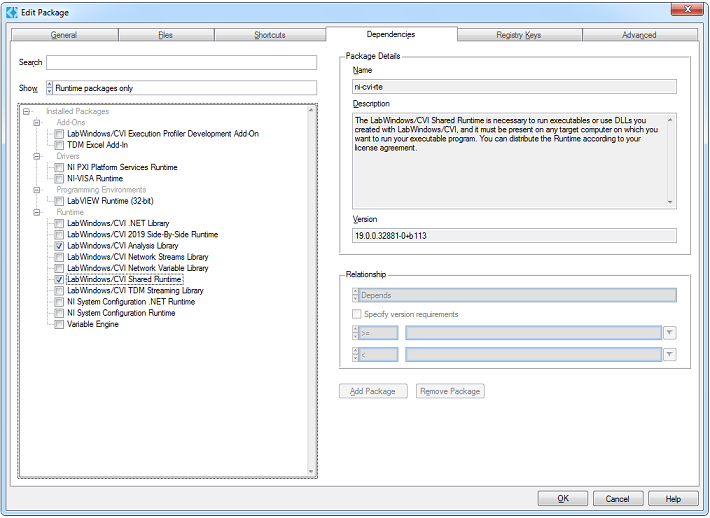
Task: Select the NI-VISA Runtime row label
Action: click(95, 179)
